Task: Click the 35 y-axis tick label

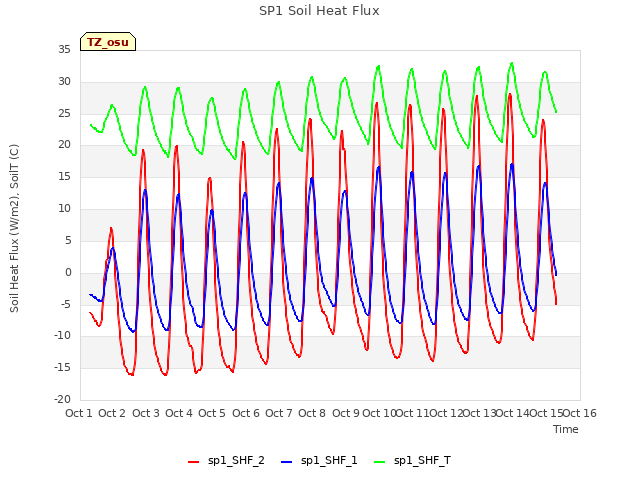Action: 64,49
